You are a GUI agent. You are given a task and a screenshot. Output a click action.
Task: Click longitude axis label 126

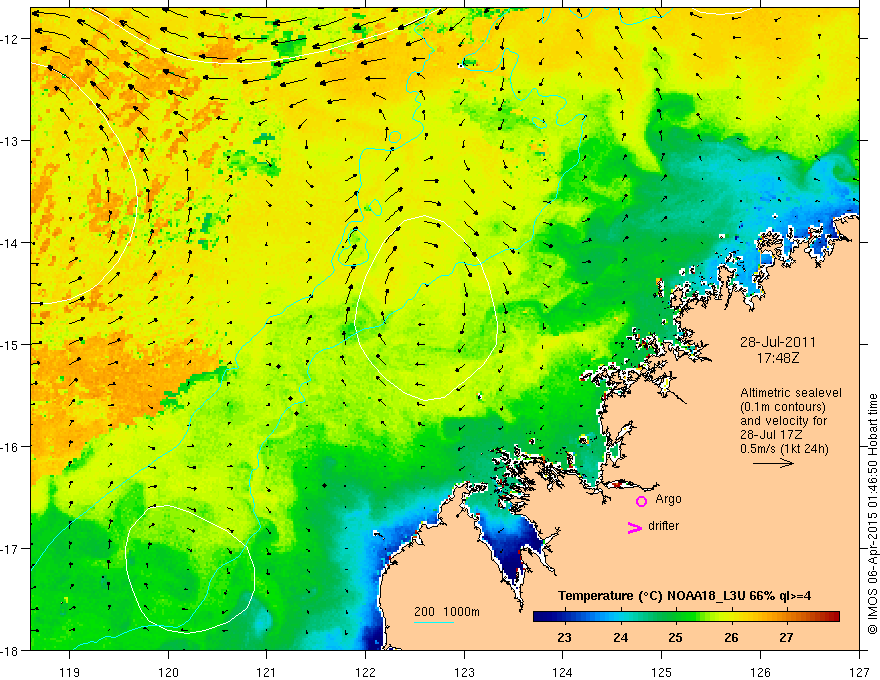[x=760, y=672]
